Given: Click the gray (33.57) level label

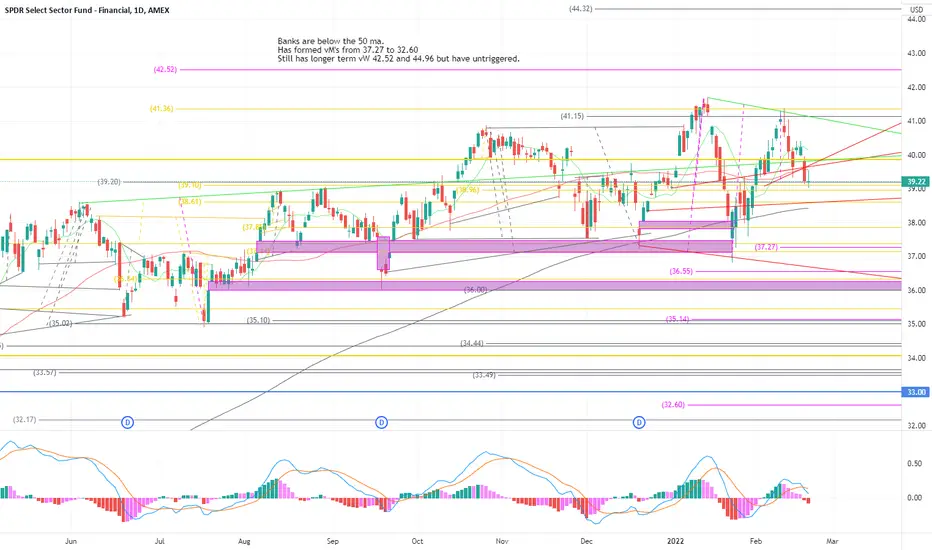Looking at the screenshot, I should point(45,372).
